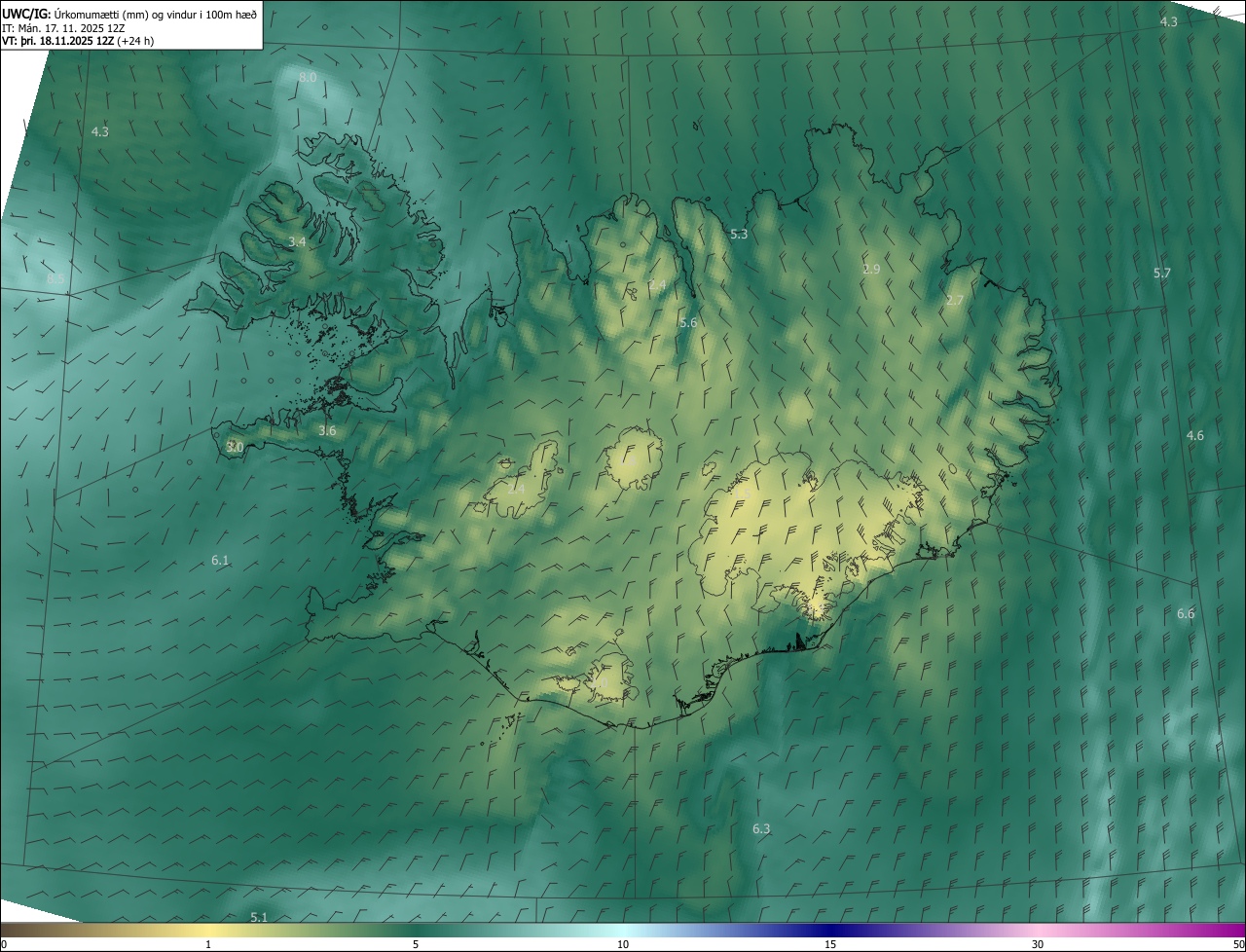Click the 8.0 value label on the map
The image size is (1246, 952).
[308, 77]
